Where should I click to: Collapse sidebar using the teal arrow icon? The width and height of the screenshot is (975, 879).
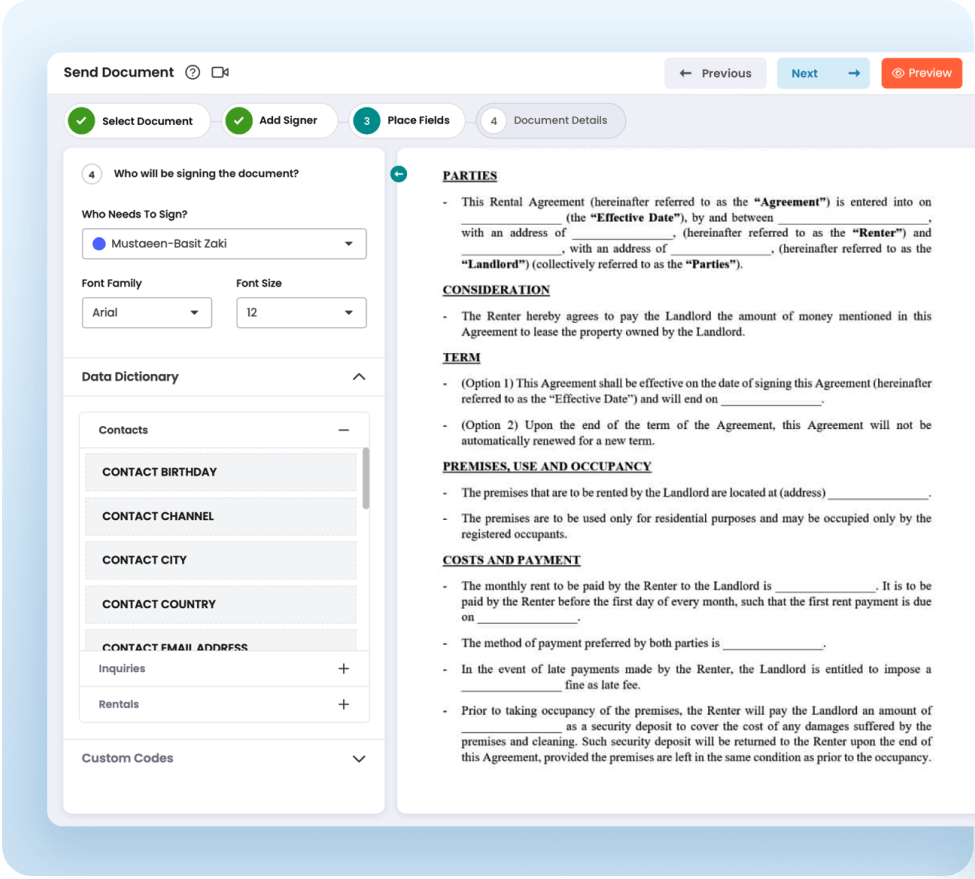[398, 175]
